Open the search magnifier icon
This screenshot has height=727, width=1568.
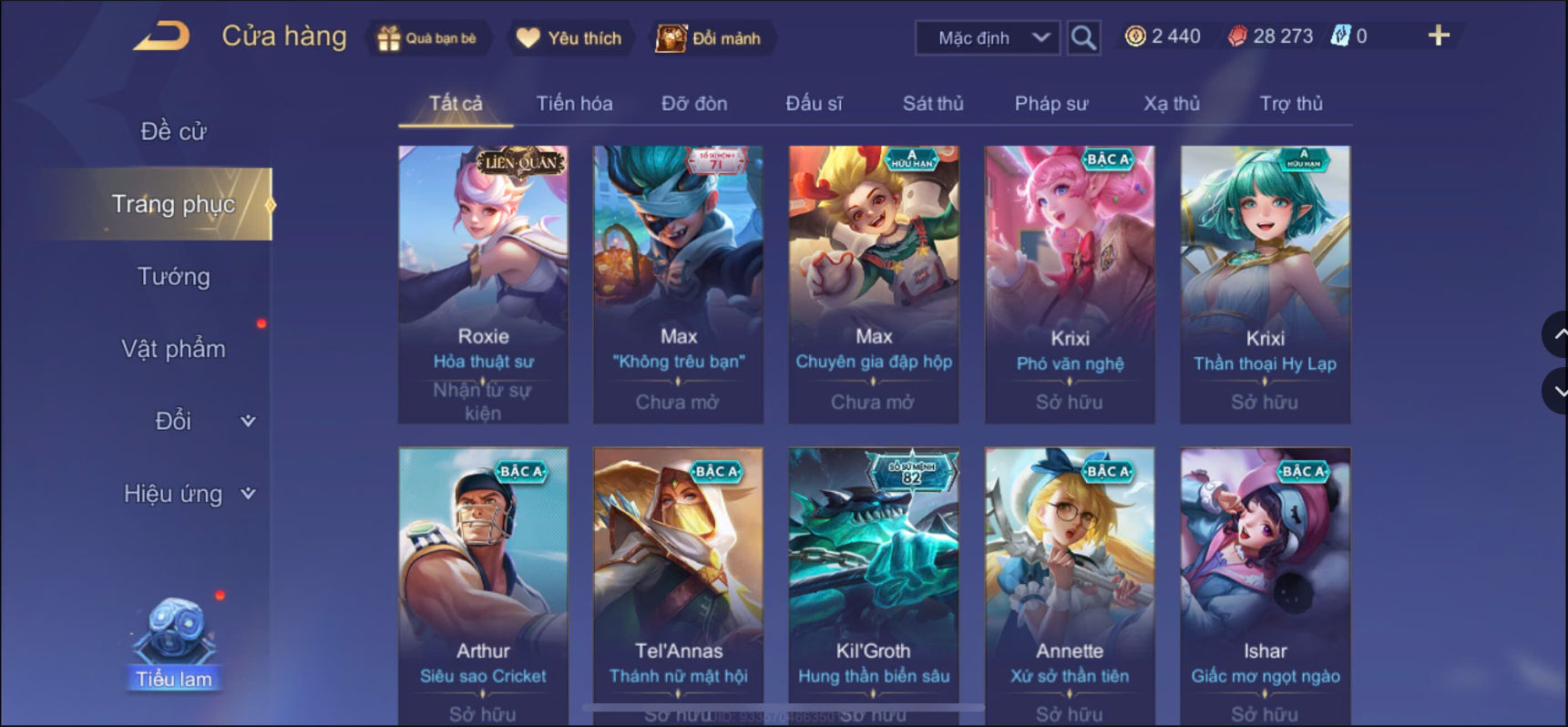[x=1083, y=38]
